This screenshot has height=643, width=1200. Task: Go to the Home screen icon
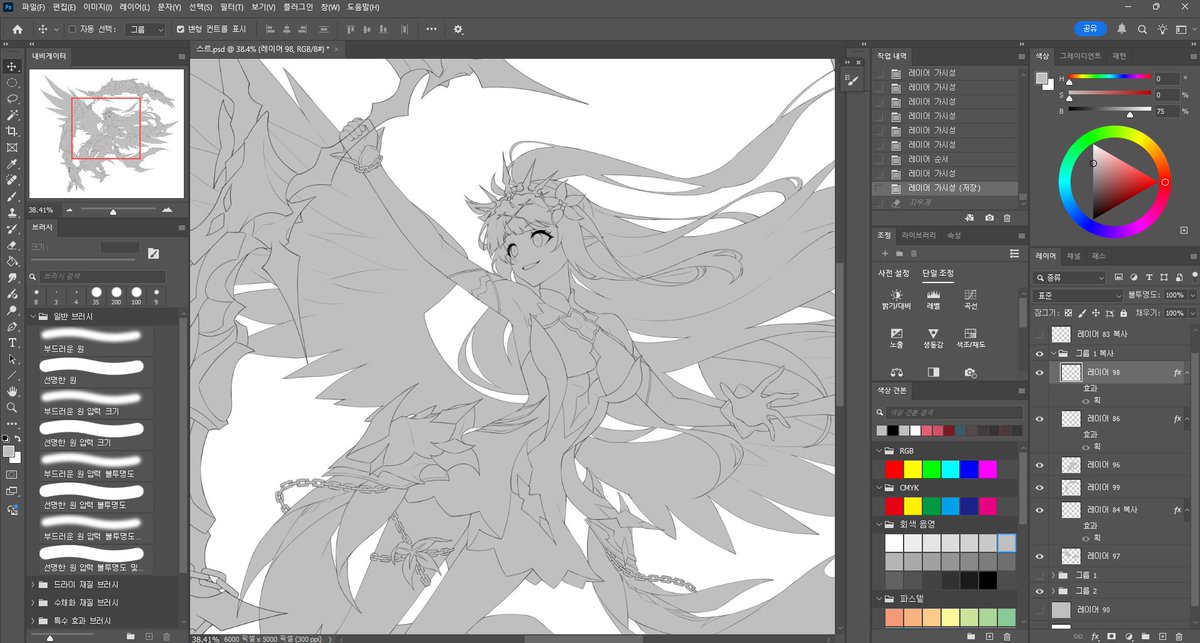pos(16,29)
